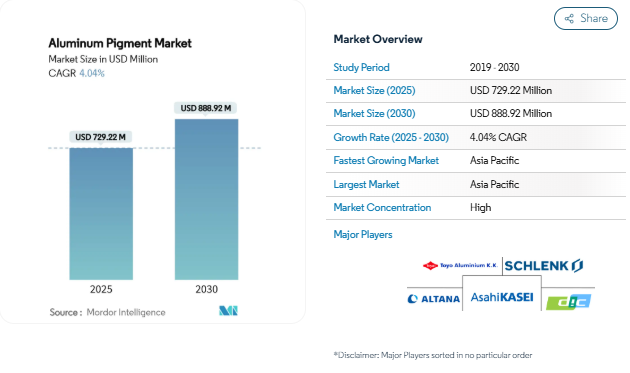The height and width of the screenshot is (373, 630).
Task: Click the USD 888.92 M bar label
Action: click(206, 108)
